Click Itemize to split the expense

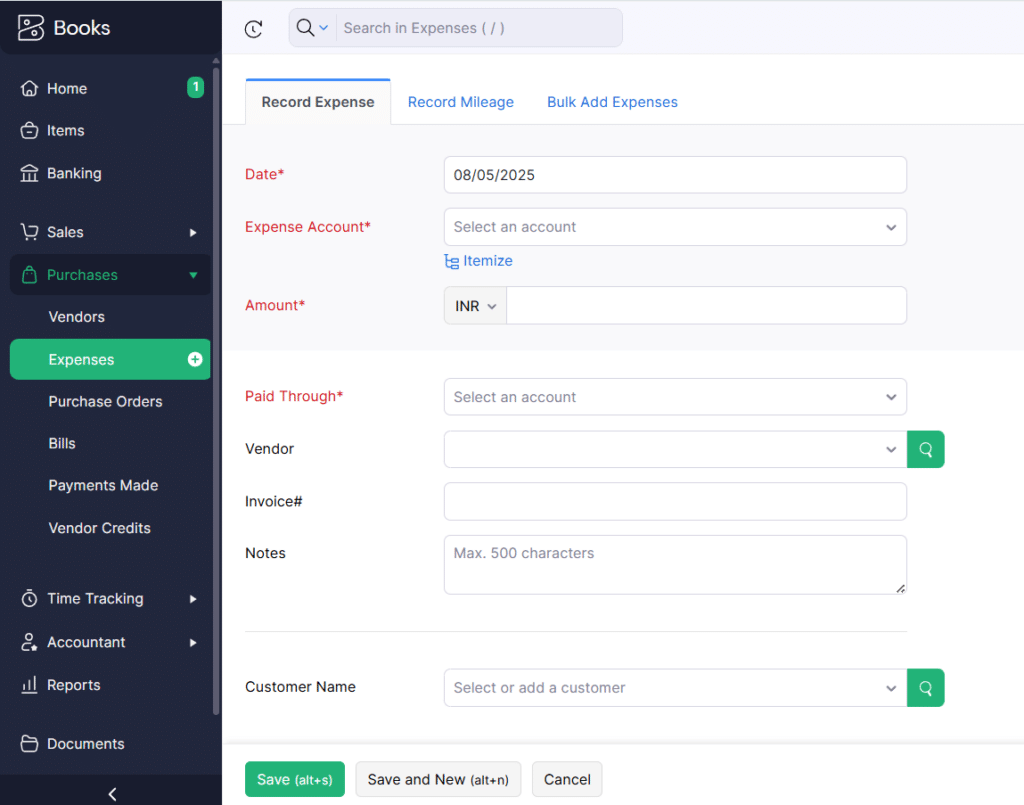(478, 260)
